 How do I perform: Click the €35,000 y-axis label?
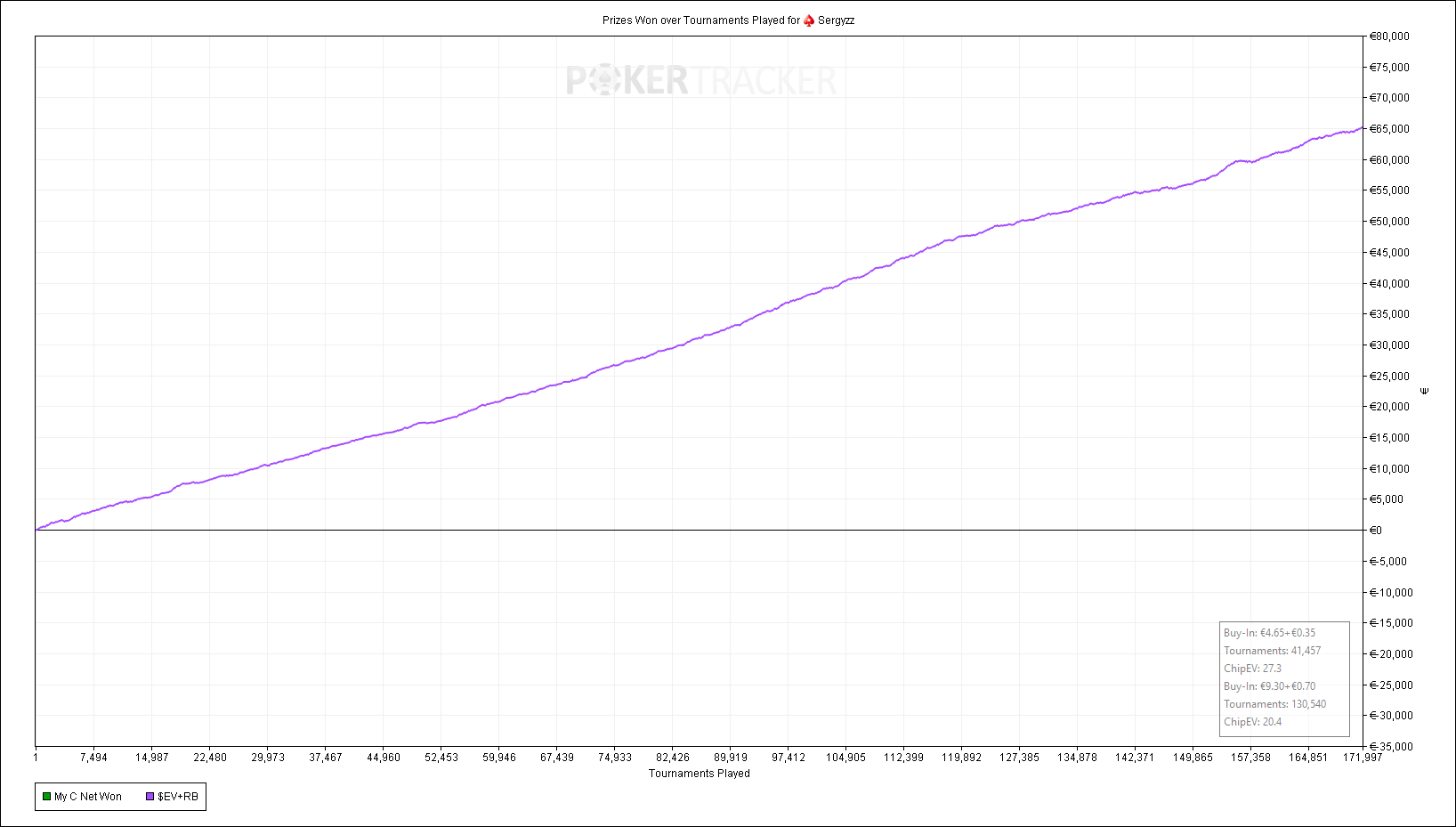coord(1389,314)
